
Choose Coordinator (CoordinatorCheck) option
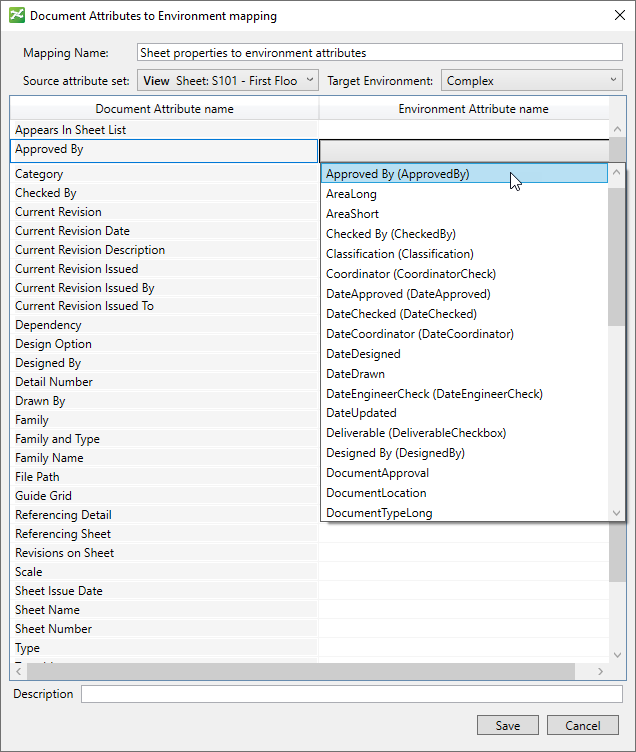point(464,274)
